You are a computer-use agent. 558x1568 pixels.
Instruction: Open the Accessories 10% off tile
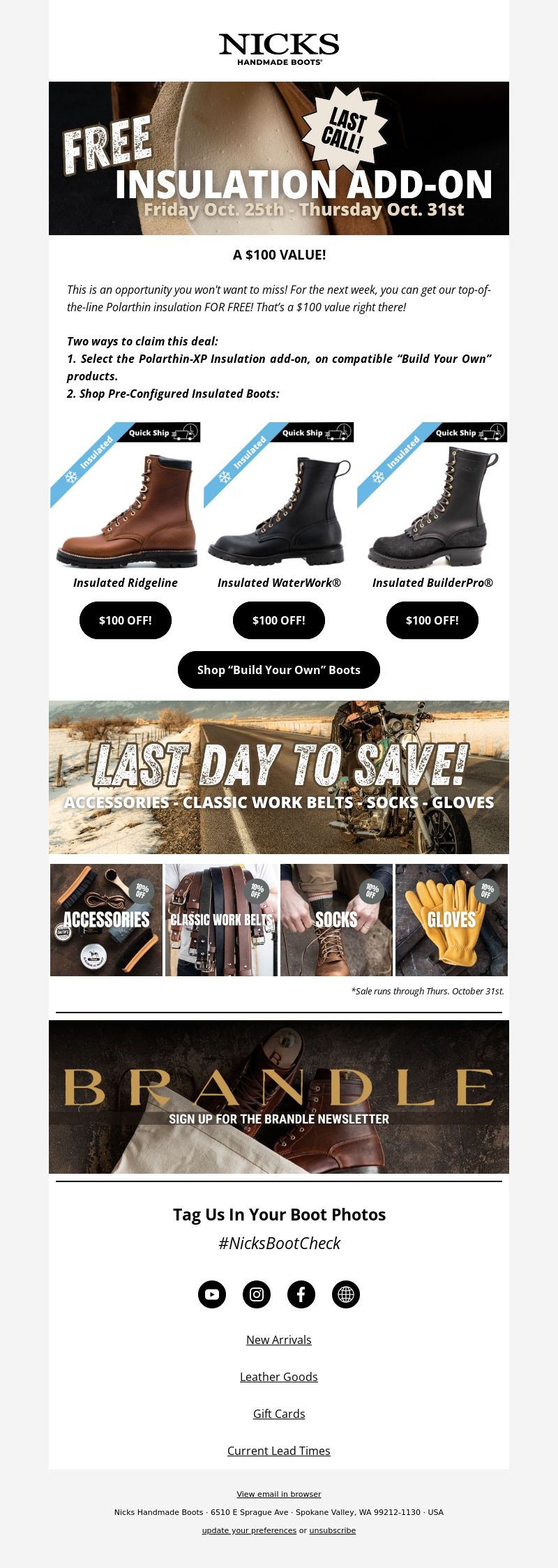click(106, 920)
